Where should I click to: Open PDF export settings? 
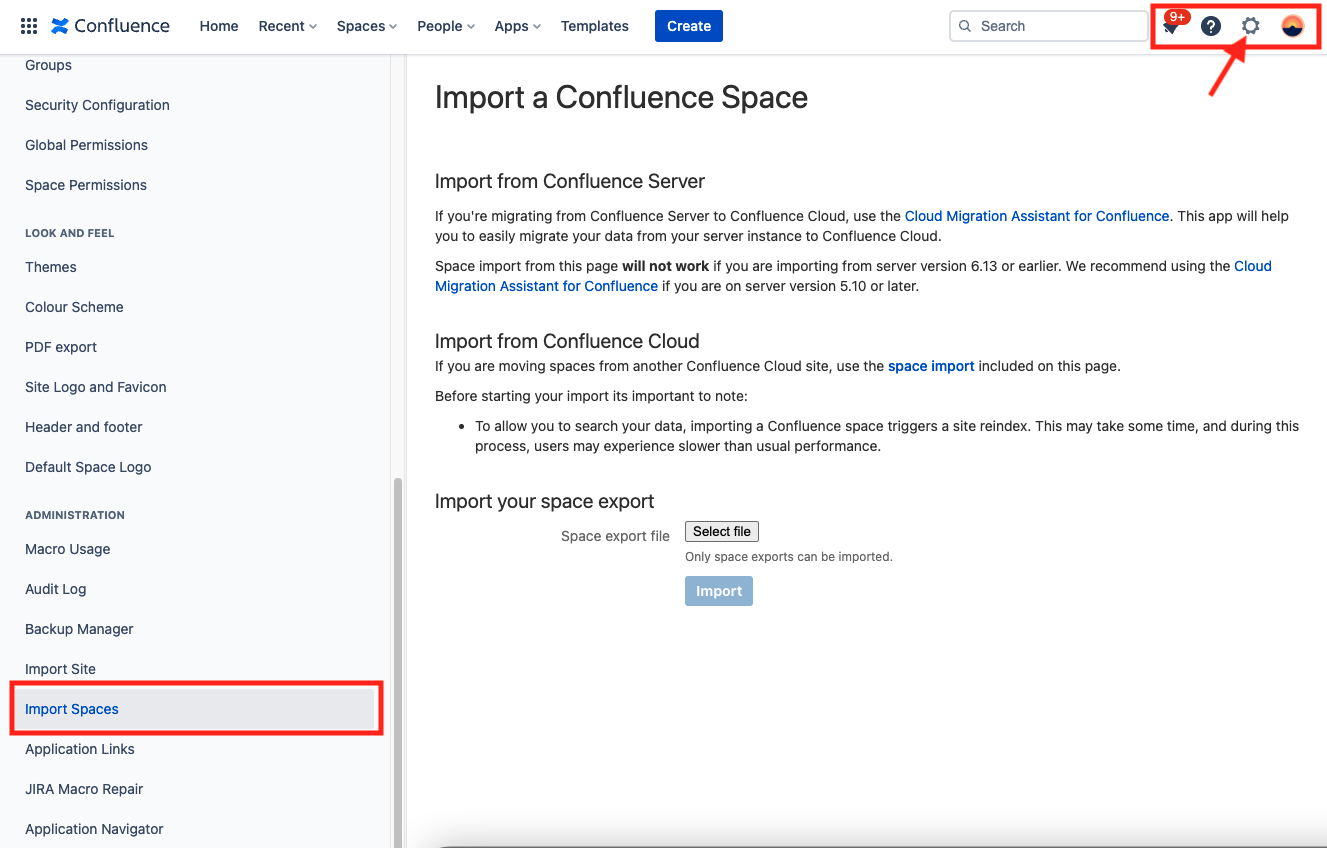click(61, 347)
